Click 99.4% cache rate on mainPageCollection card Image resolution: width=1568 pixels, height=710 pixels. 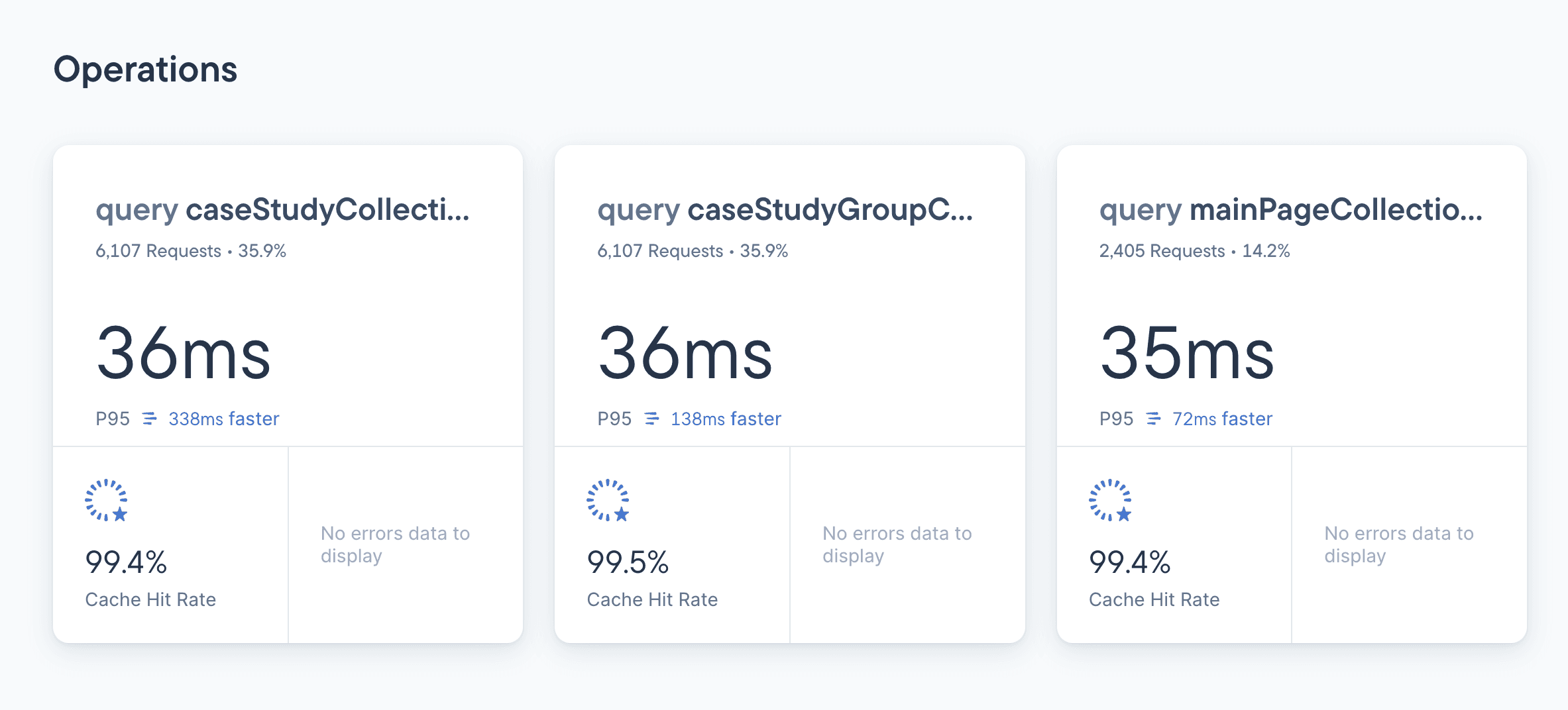[1129, 562]
